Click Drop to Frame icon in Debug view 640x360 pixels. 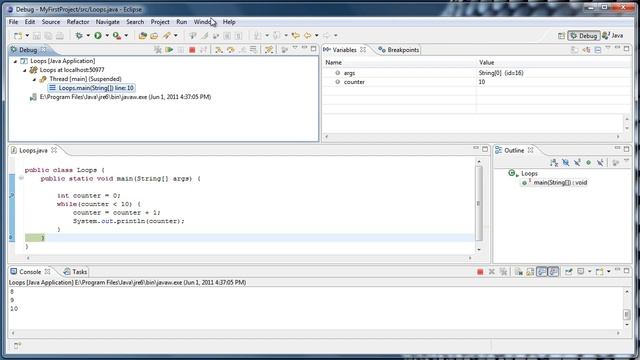tap(253, 50)
